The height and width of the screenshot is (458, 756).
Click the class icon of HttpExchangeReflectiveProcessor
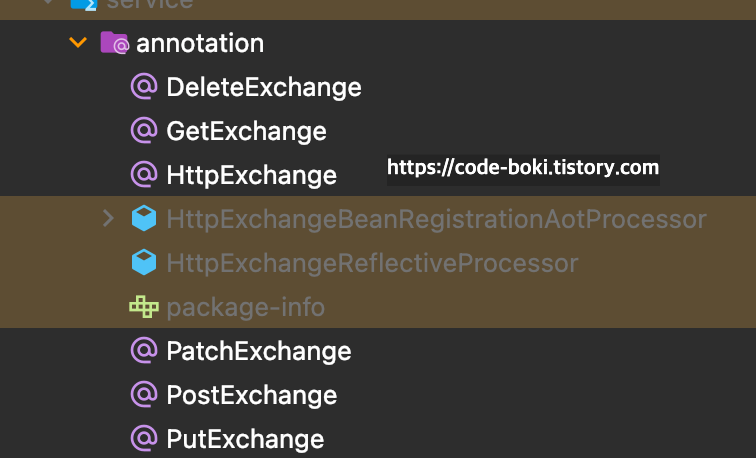click(144, 262)
